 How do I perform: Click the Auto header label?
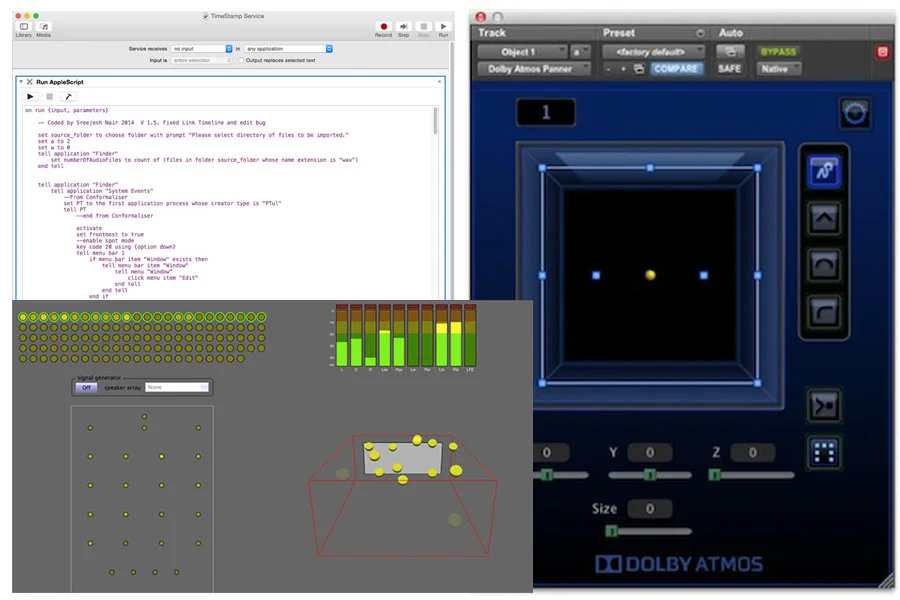pos(731,33)
